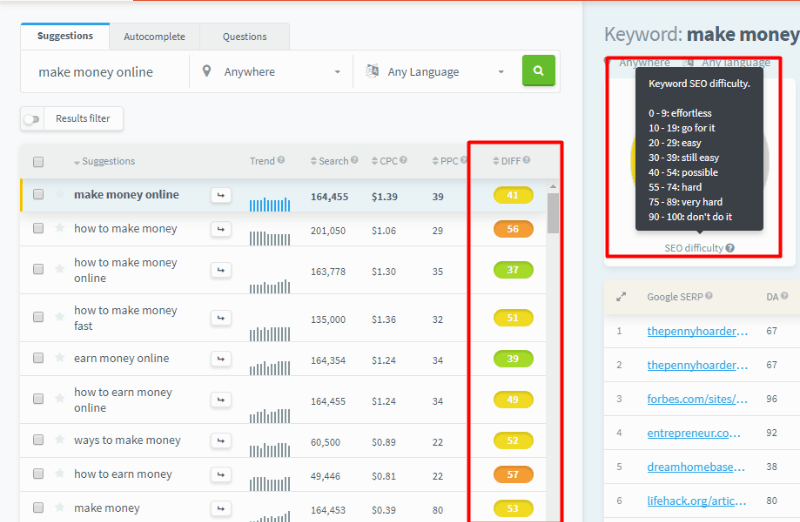Screen dimensions: 800x522
Task: Check the how to make money row checkbox
Action: tap(38, 228)
